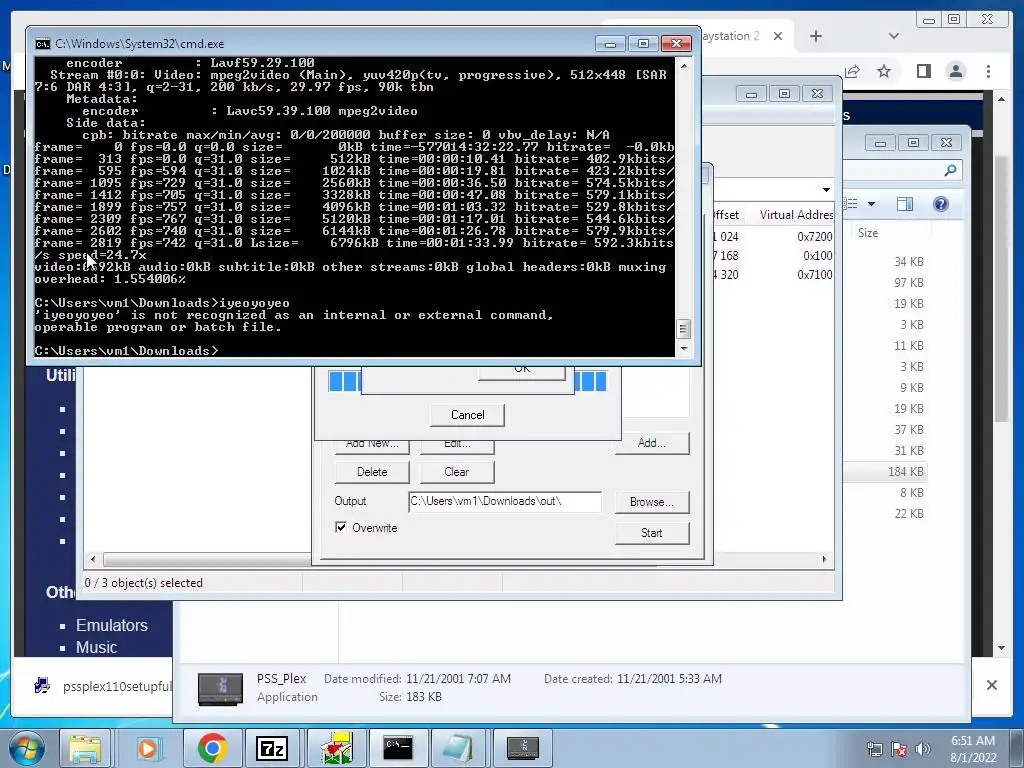Select the 97 KB file row
1024x768 pixels.
908,283
